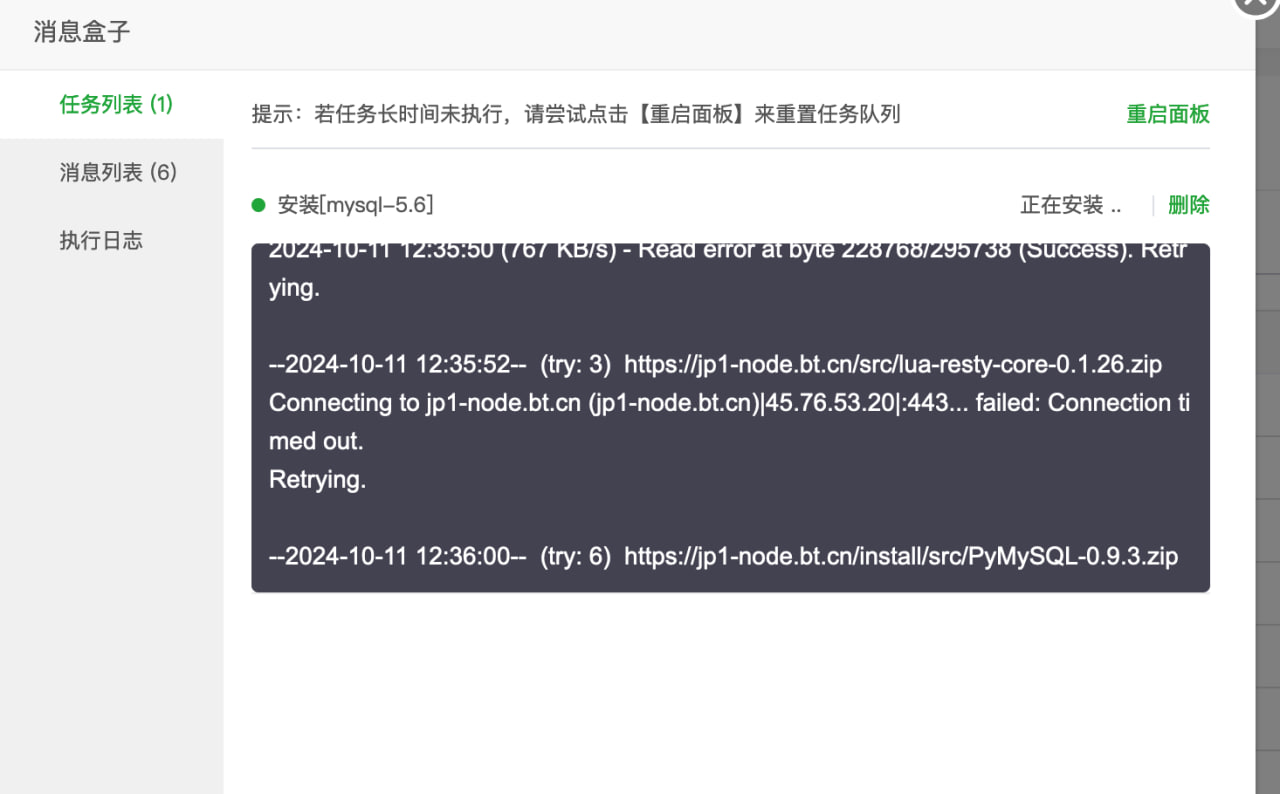Screen dimensions: 1280x794
Task: Click the green status dot for mysql-5.6
Action: pyautogui.click(x=259, y=205)
